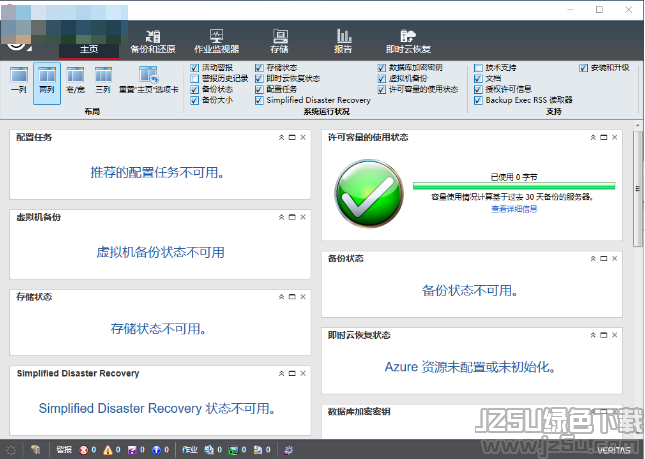The height and width of the screenshot is (459, 645).
Task: Toggle the 备份状态 checkbox in ribbon
Action: [x=195, y=90]
